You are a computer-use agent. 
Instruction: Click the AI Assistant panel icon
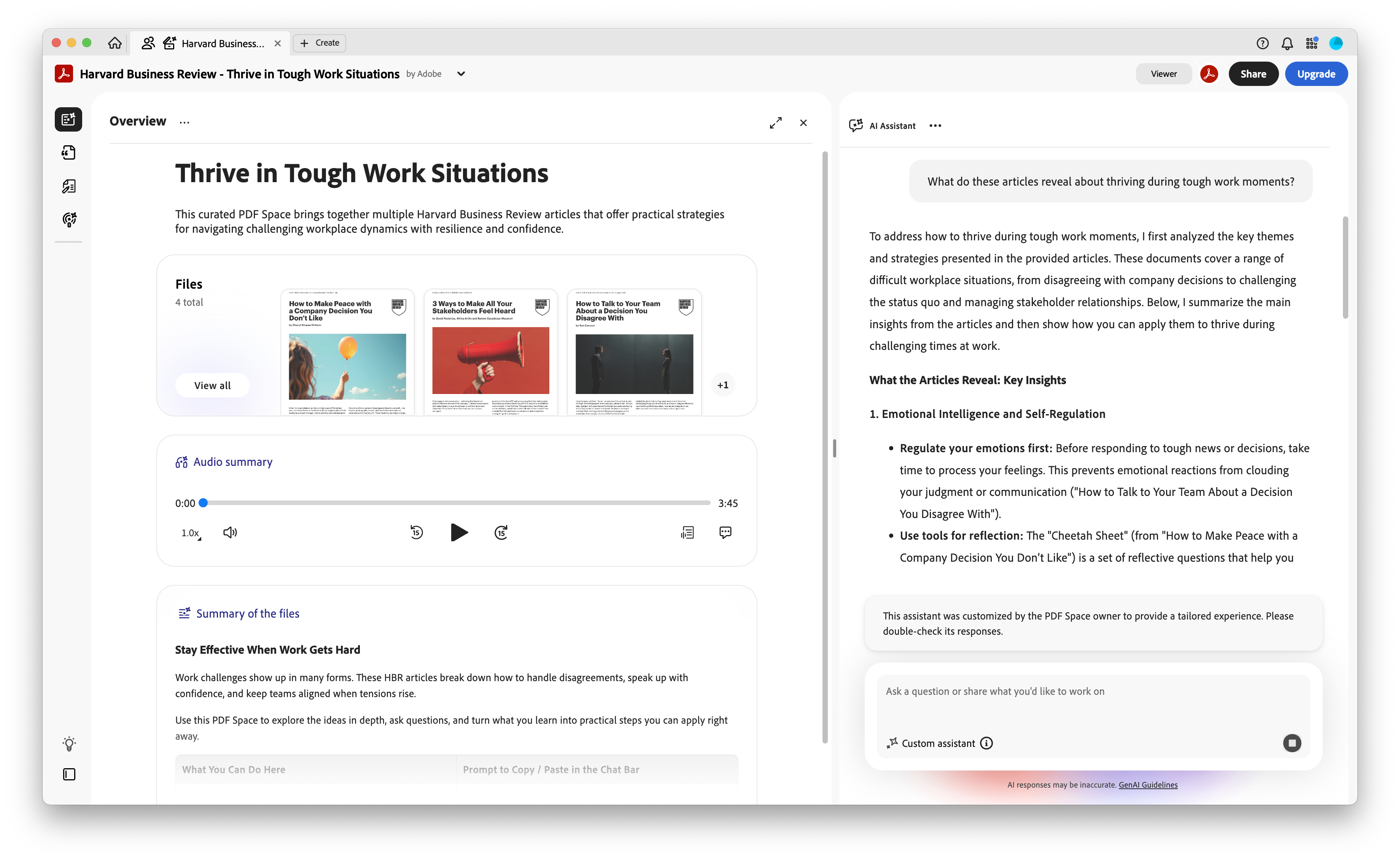point(856,126)
